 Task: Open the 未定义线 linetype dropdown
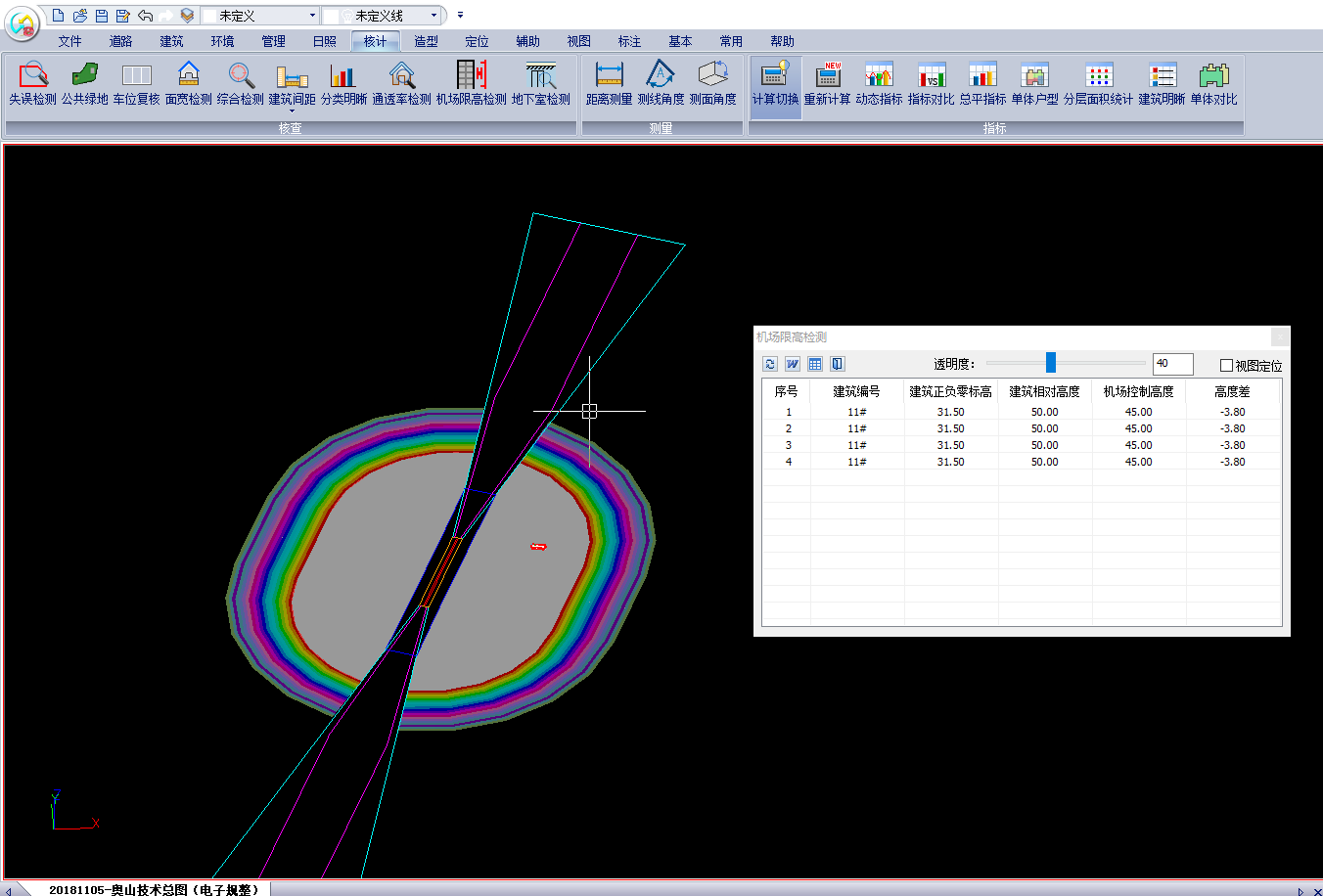(433, 16)
